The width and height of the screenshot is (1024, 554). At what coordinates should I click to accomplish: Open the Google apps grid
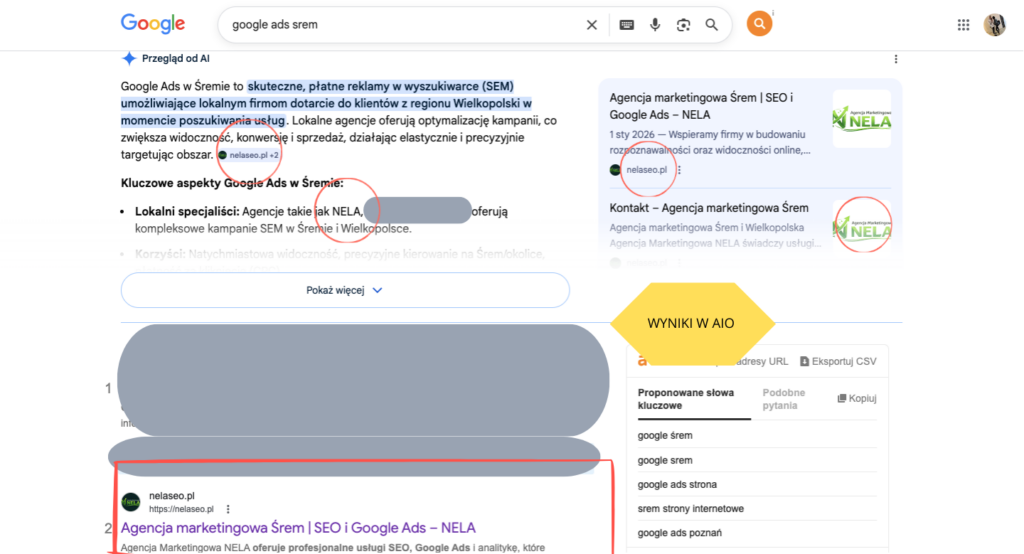(x=963, y=25)
